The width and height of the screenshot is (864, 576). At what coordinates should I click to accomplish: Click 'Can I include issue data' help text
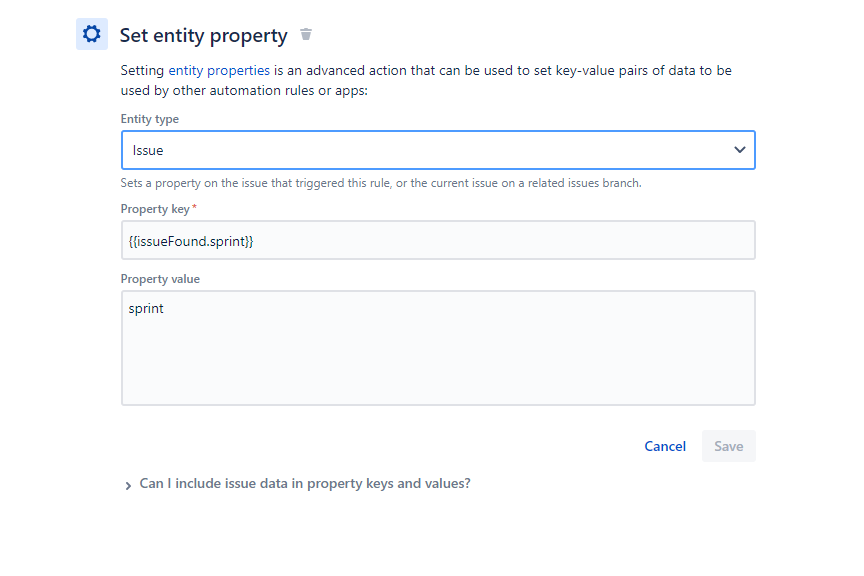tap(305, 483)
